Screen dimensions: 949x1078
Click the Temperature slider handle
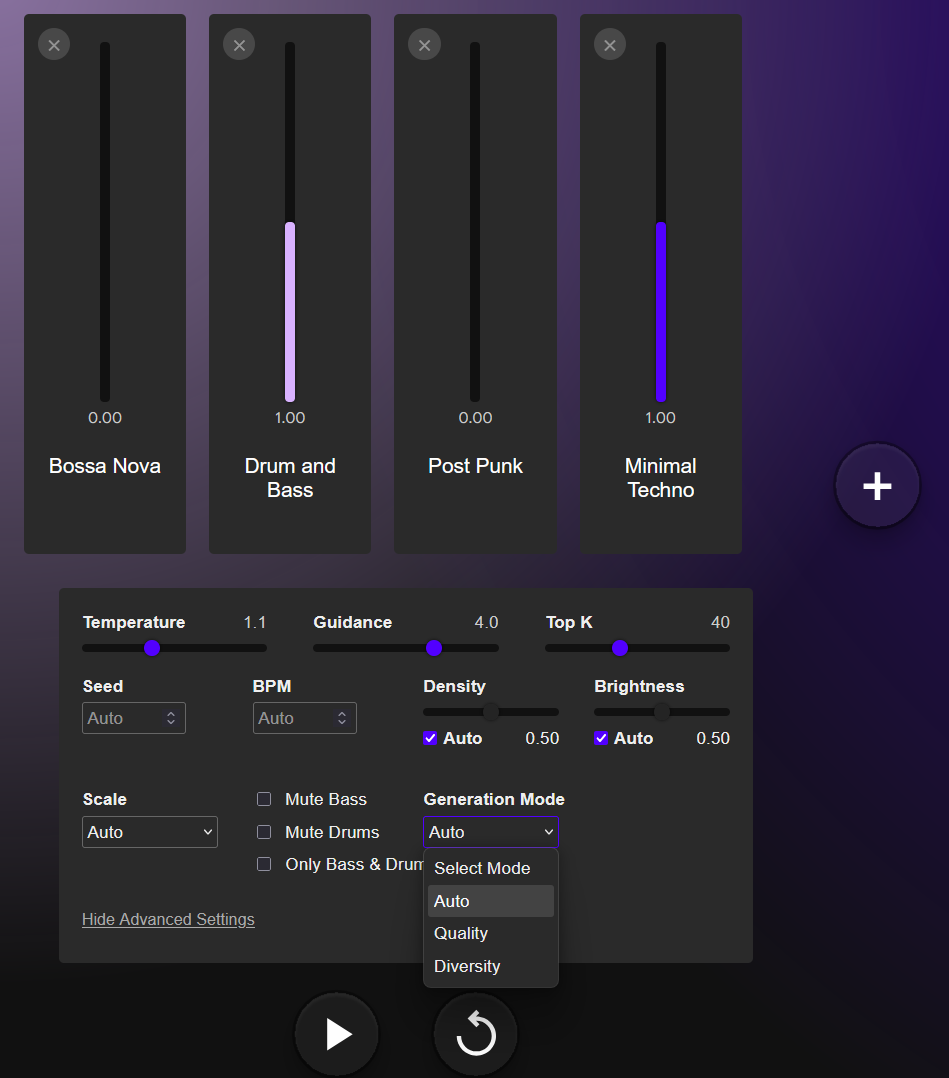[152, 648]
